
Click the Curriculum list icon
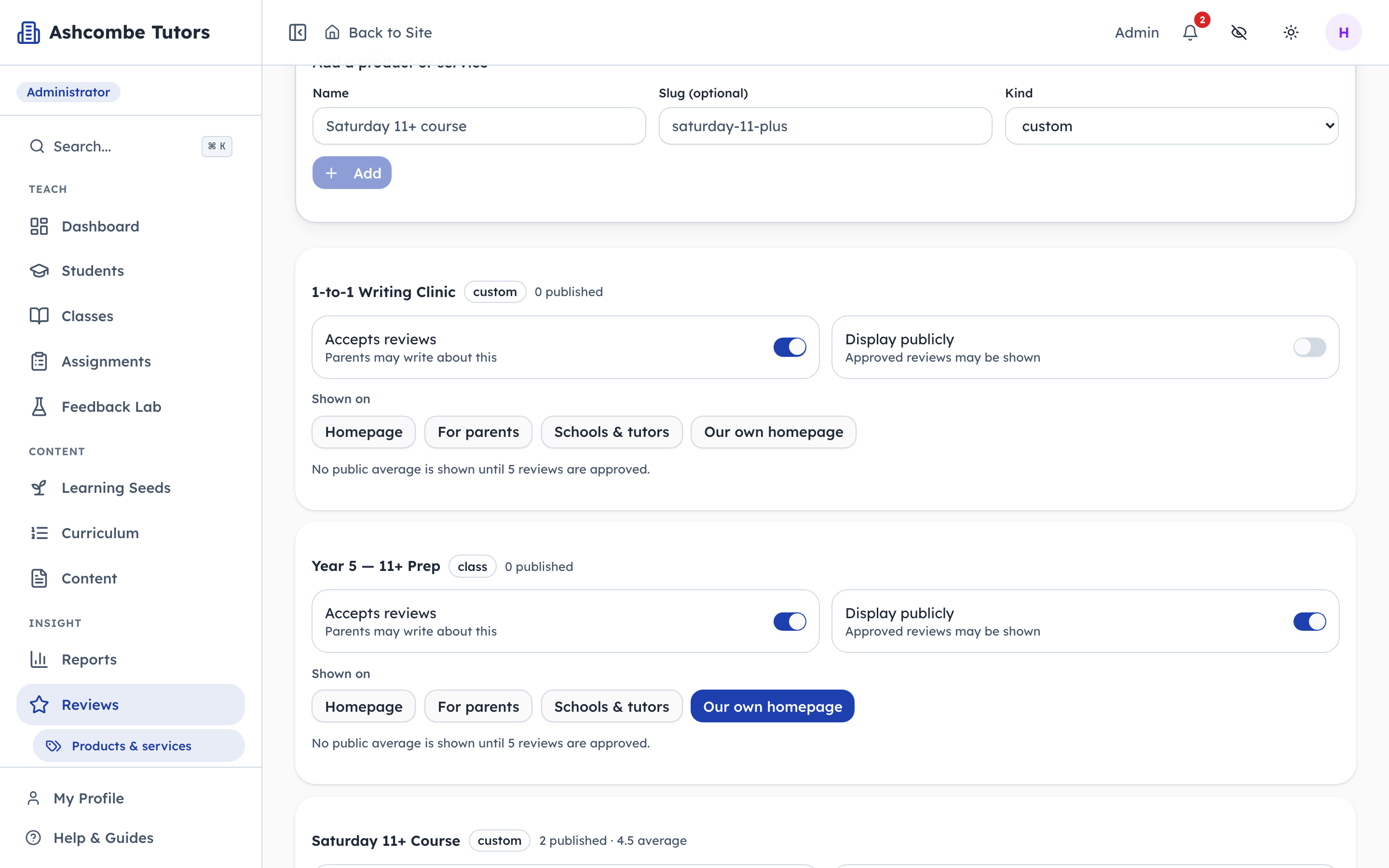(x=39, y=533)
